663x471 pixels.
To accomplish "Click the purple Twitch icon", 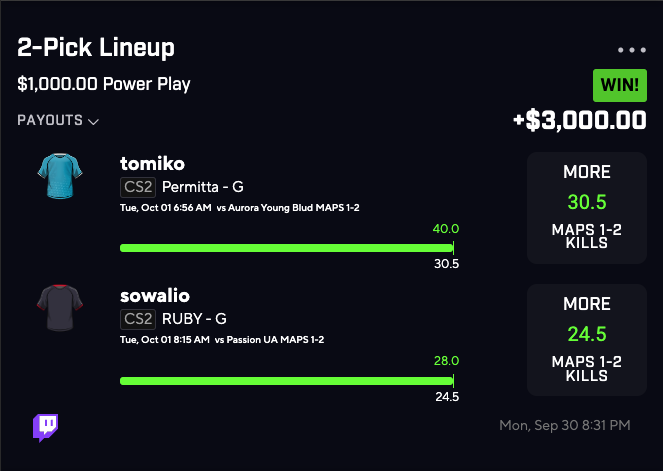I will (x=45, y=427).
